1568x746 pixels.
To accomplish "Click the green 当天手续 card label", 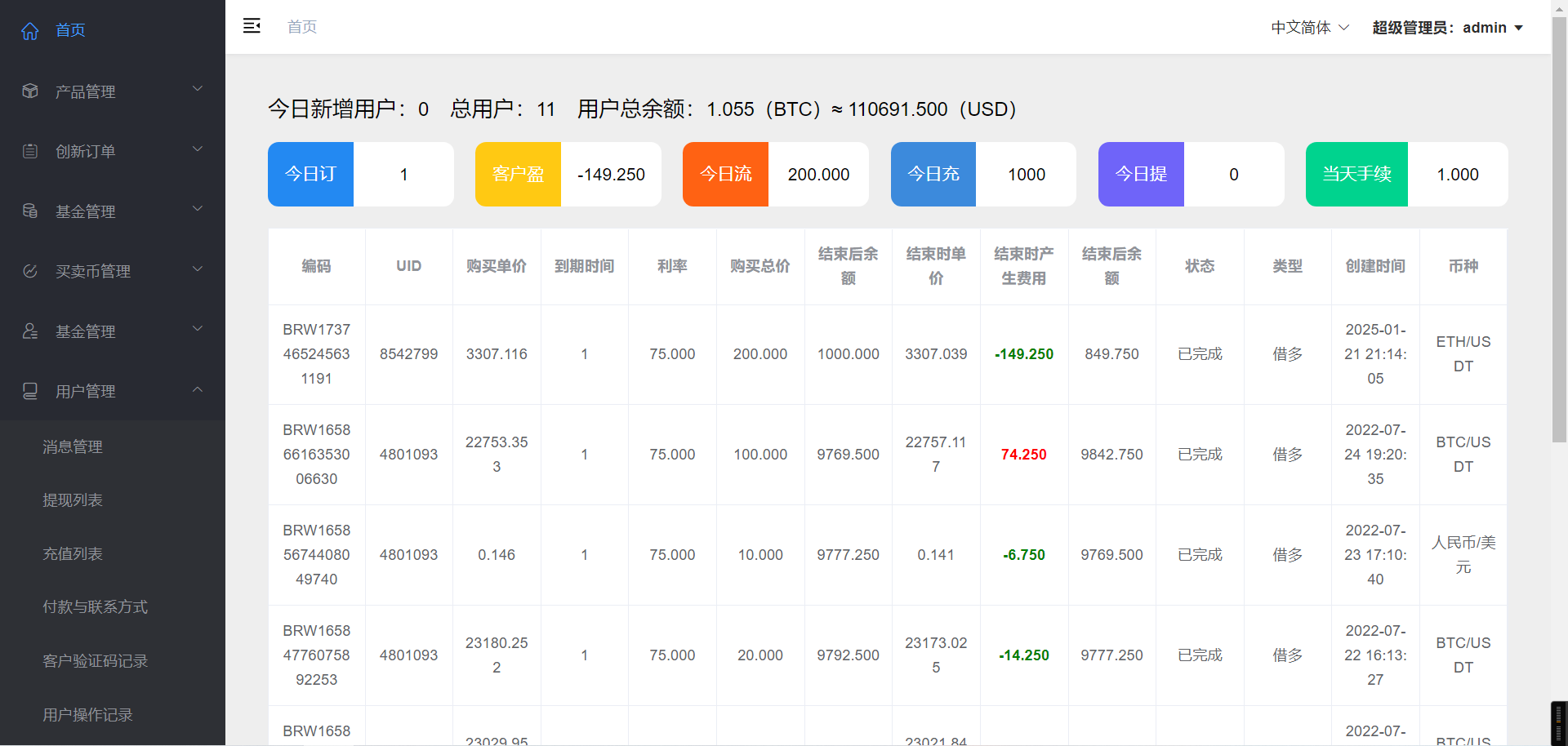I will [x=1356, y=174].
